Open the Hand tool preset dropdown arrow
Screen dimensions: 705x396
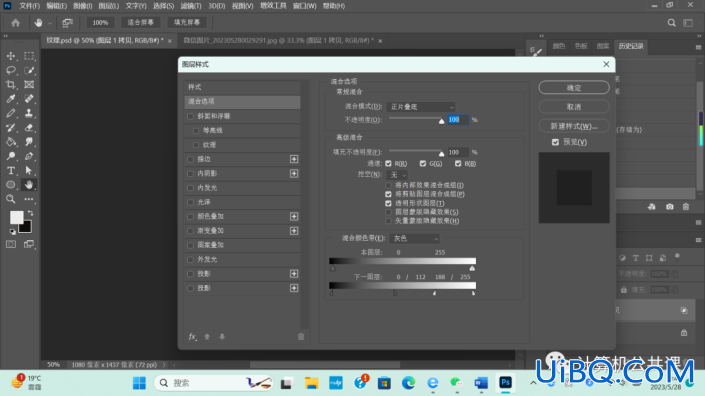50,23
